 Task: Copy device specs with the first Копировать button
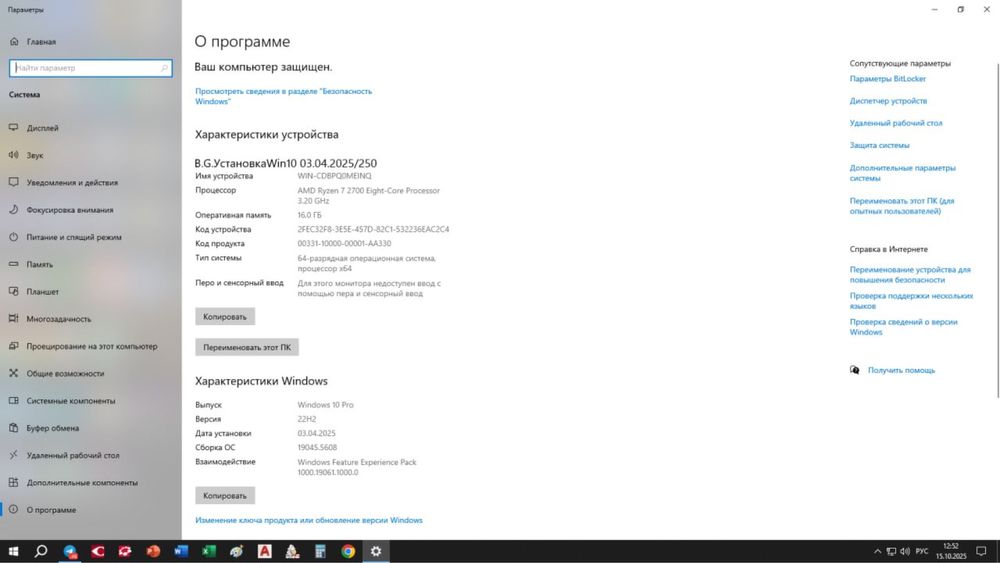pos(224,316)
